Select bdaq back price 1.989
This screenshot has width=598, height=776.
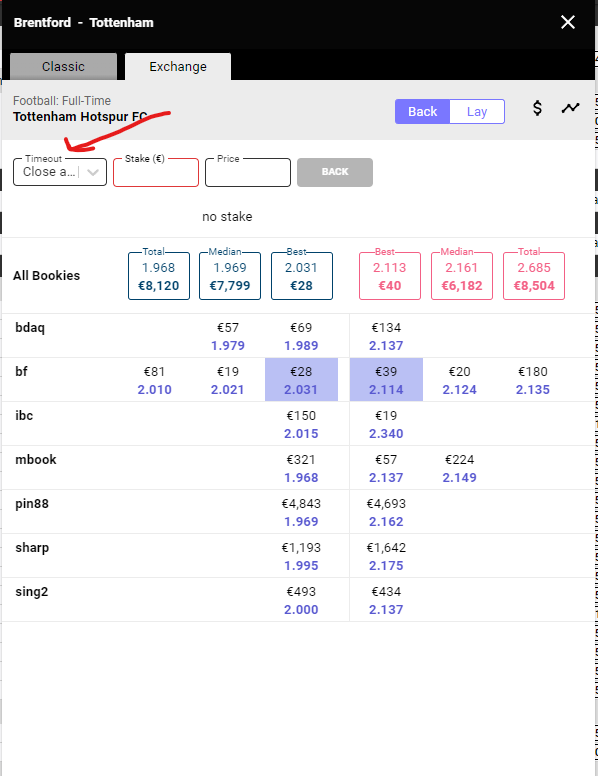click(x=301, y=337)
